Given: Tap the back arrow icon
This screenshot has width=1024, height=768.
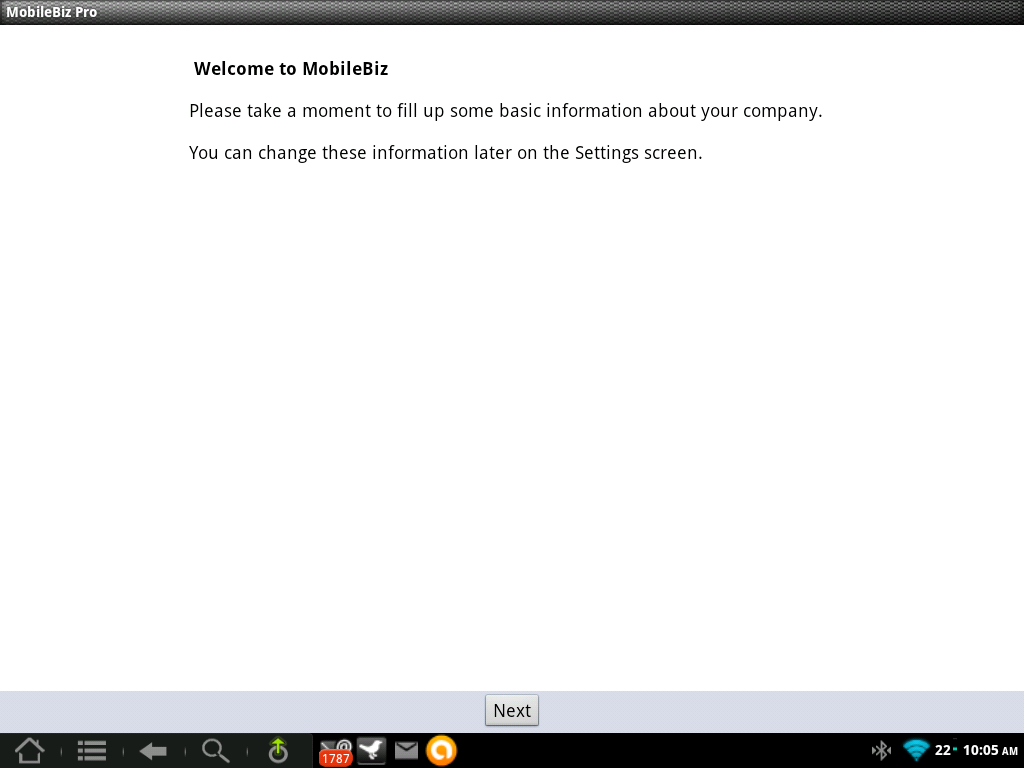Looking at the screenshot, I should tap(153, 751).
